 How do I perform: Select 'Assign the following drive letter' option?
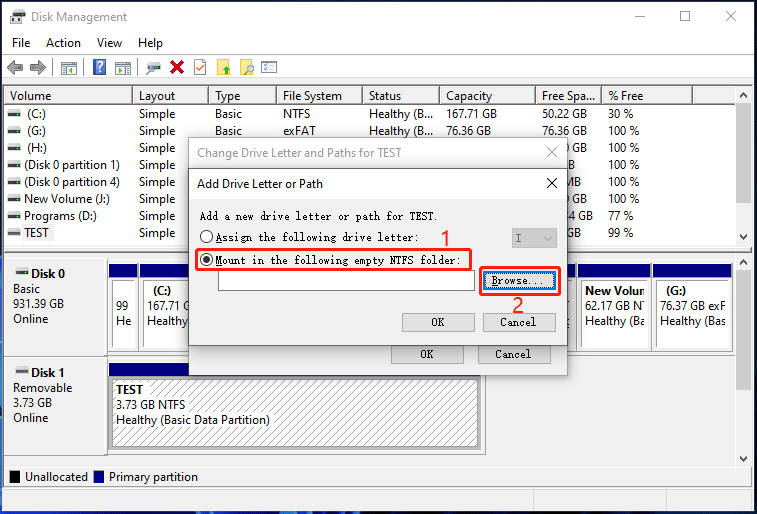207,238
